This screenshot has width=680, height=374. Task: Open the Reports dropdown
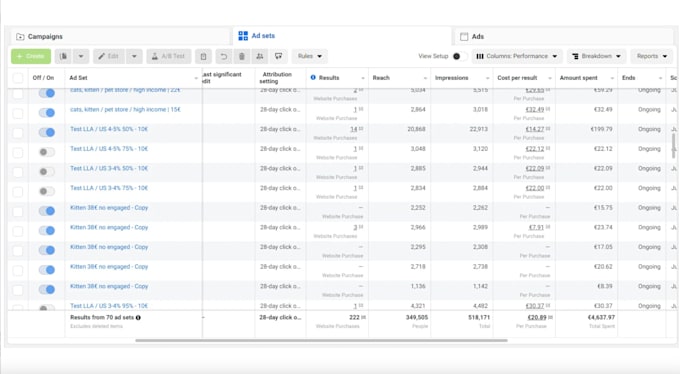coord(652,56)
